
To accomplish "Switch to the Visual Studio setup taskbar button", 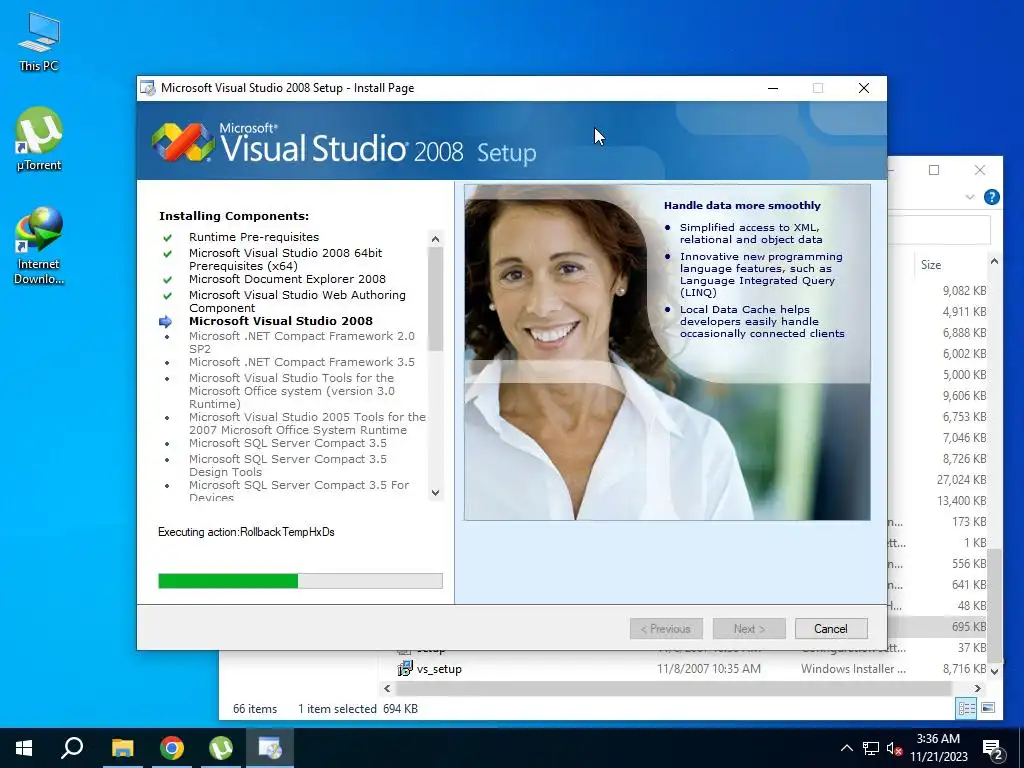I will (x=270, y=748).
